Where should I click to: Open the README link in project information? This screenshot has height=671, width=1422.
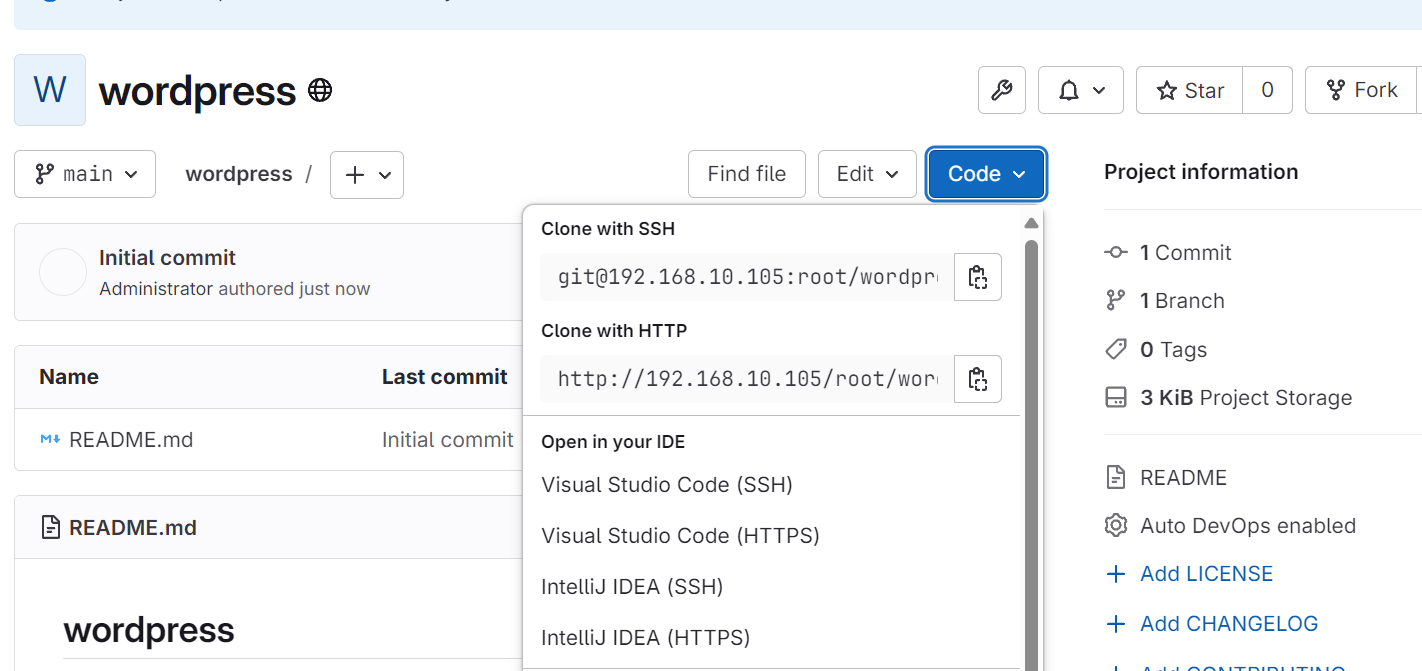pos(1183,478)
